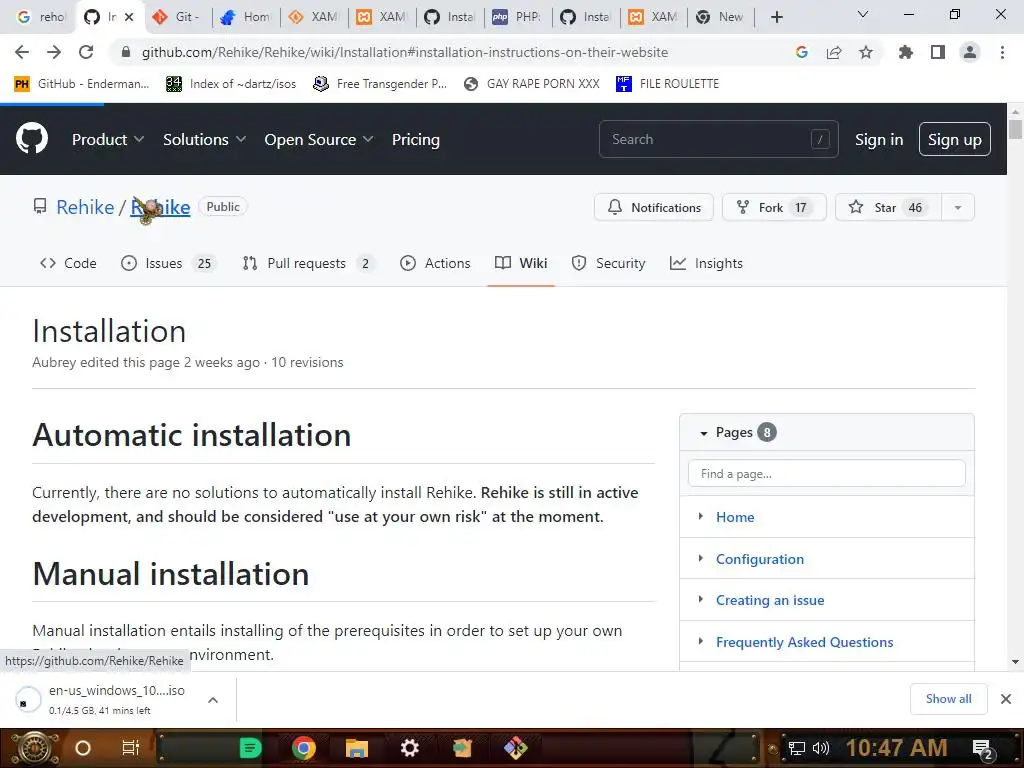
Task: Select the Wiki tab
Action: pyautogui.click(x=520, y=263)
